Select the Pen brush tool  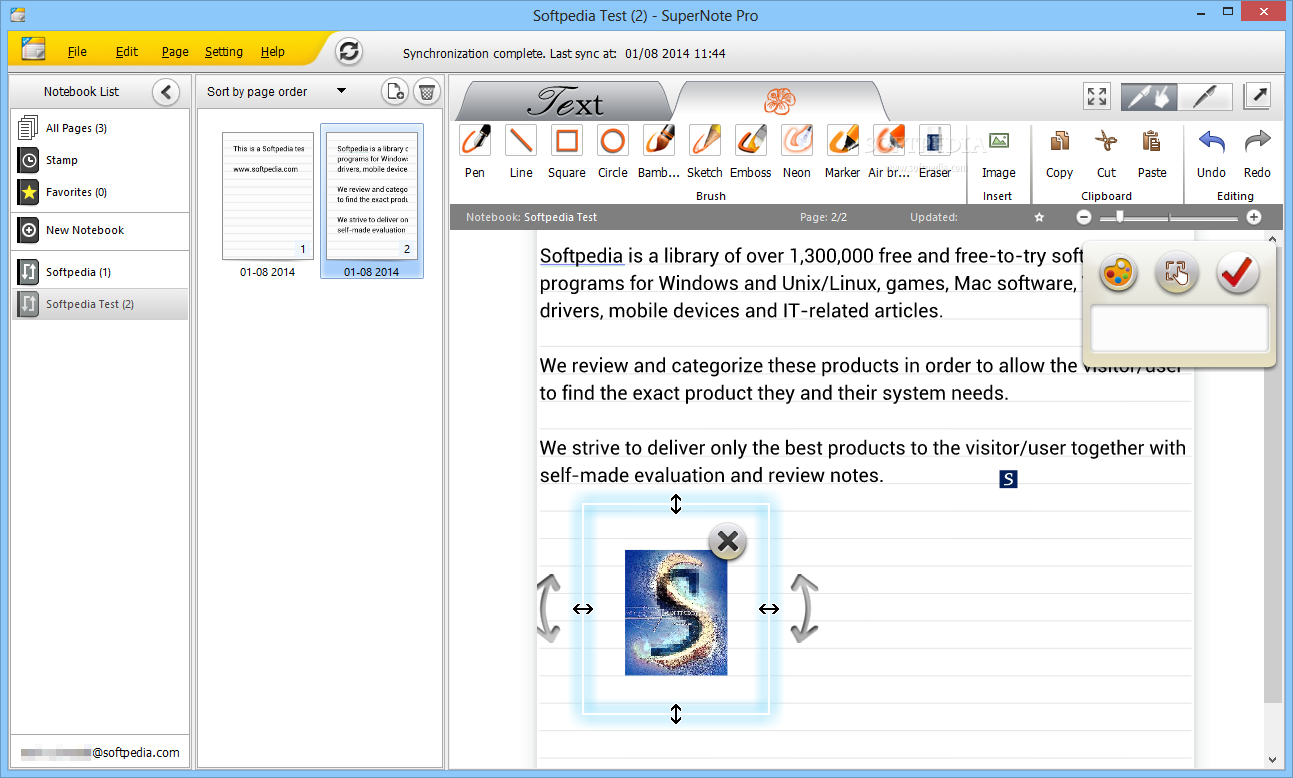[x=475, y=151]
